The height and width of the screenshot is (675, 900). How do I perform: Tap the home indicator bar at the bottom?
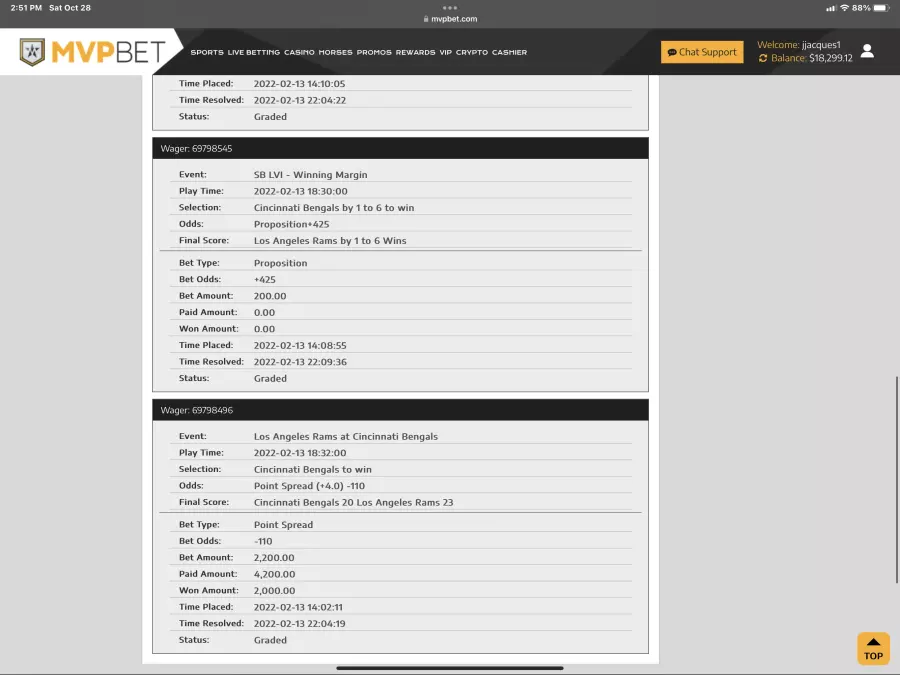click(x=450, y=668)
